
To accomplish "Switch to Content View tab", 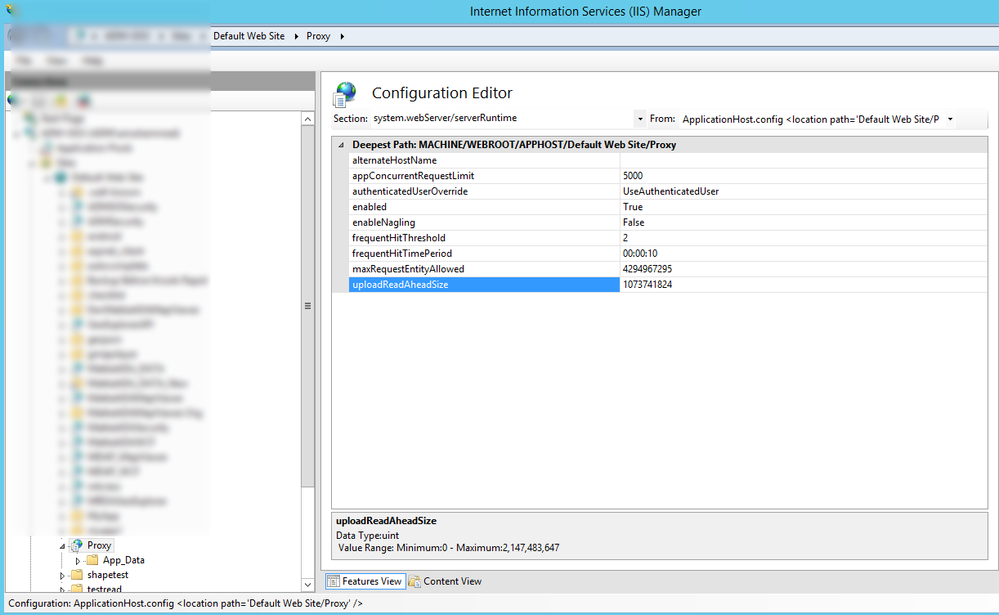I will 445,581.
